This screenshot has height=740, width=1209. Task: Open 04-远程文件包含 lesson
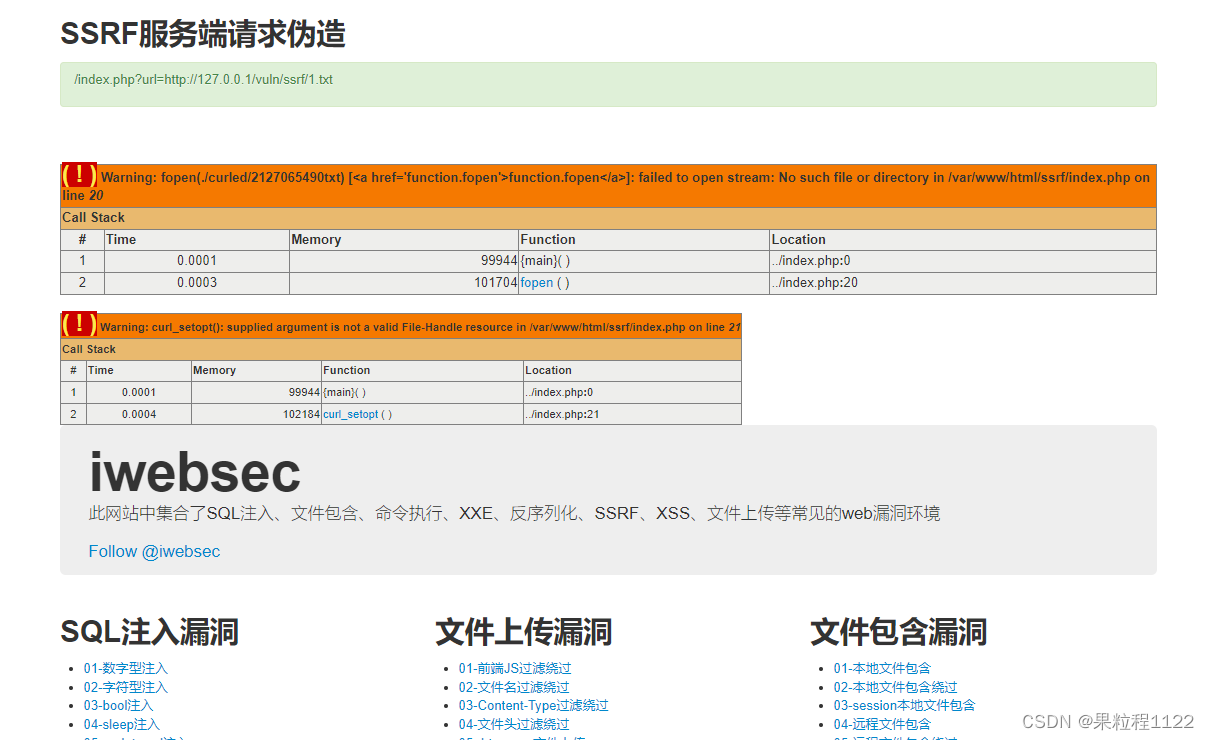pos(882,724)
